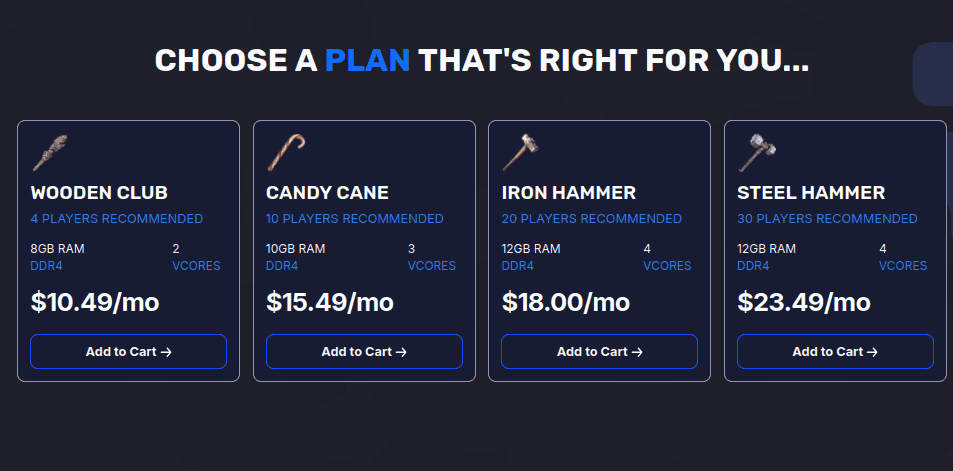Add Iron Hammer plan to cart
Viewport: 953px width, 471px height.
coord(599,351)
